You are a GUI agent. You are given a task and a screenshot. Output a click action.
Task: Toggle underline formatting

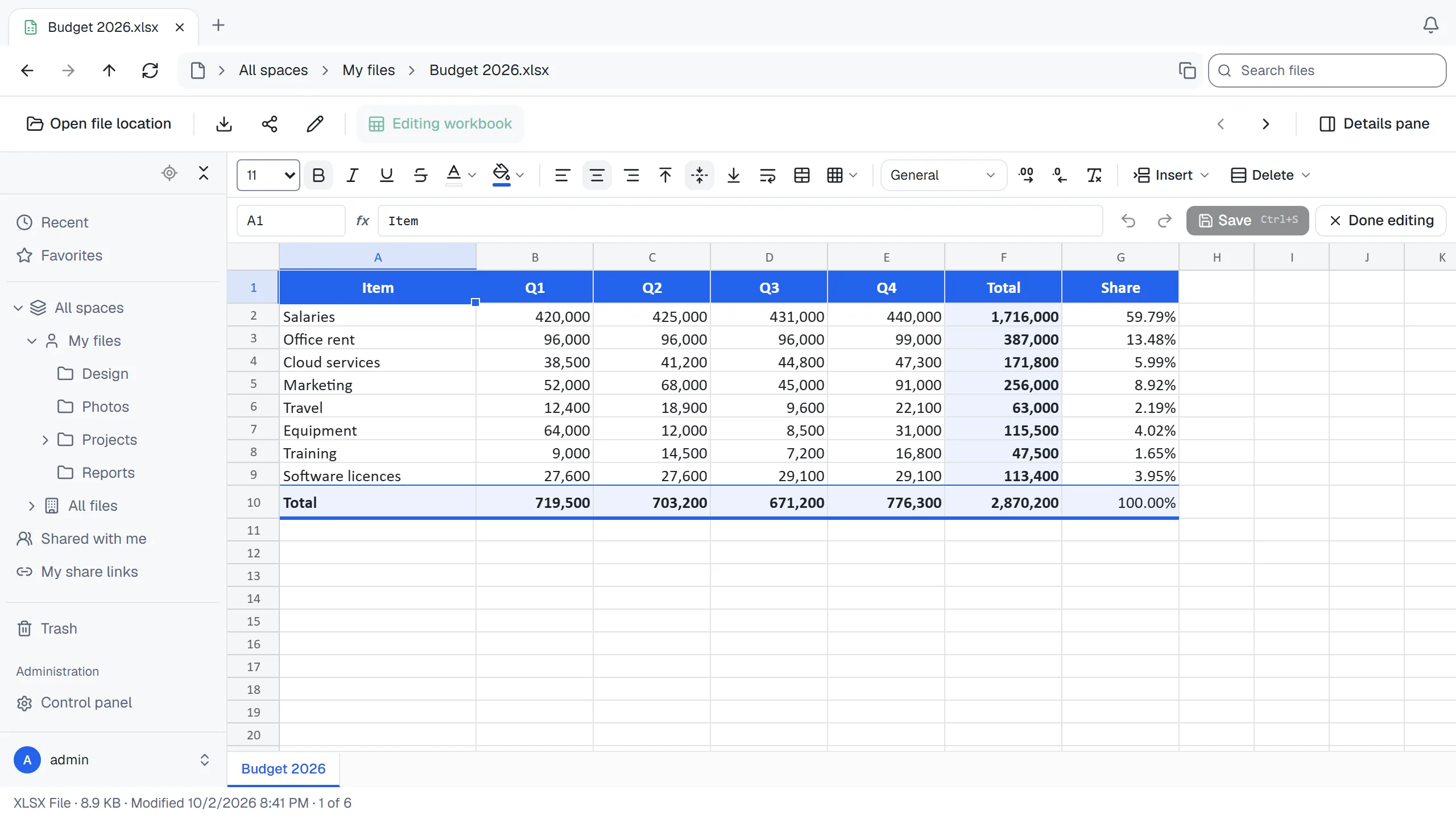(387, 175)
